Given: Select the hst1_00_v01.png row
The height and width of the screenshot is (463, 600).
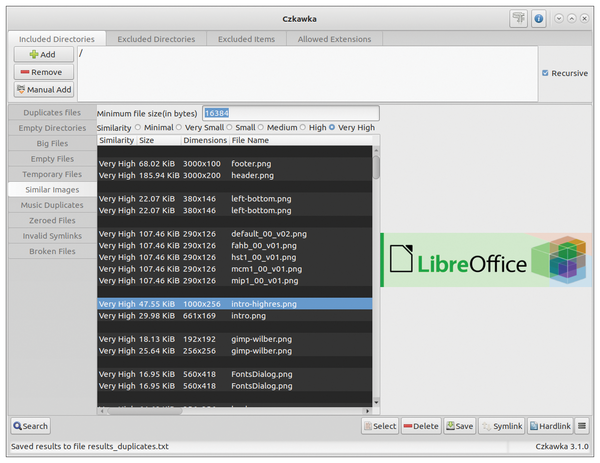Looking at the screenshot, I should [235, 257].
